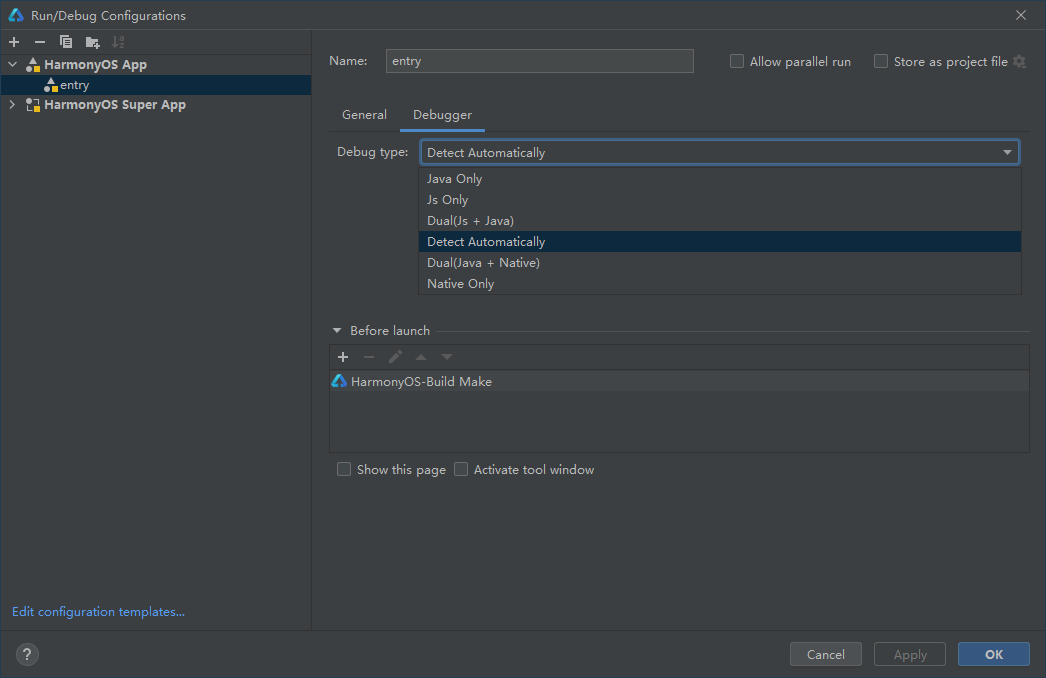Screen dimensions: 1046x678
Task: Select Detect Automatically in the list
Action: (x=720, y=242)
